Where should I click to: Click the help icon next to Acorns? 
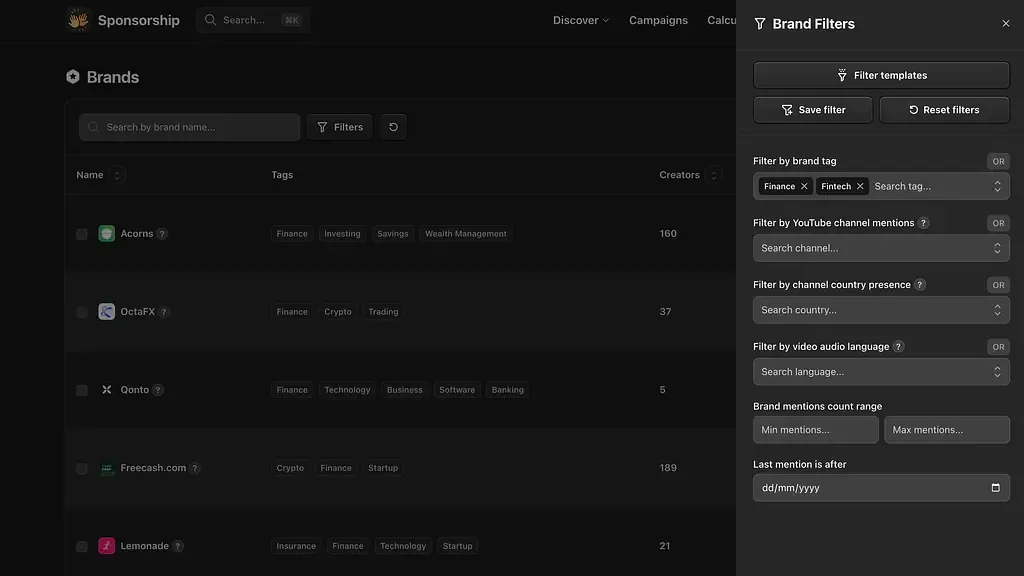[162, 234]
